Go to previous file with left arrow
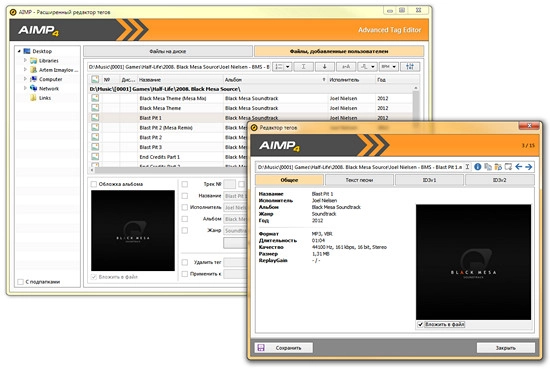 tap(518, 167)
